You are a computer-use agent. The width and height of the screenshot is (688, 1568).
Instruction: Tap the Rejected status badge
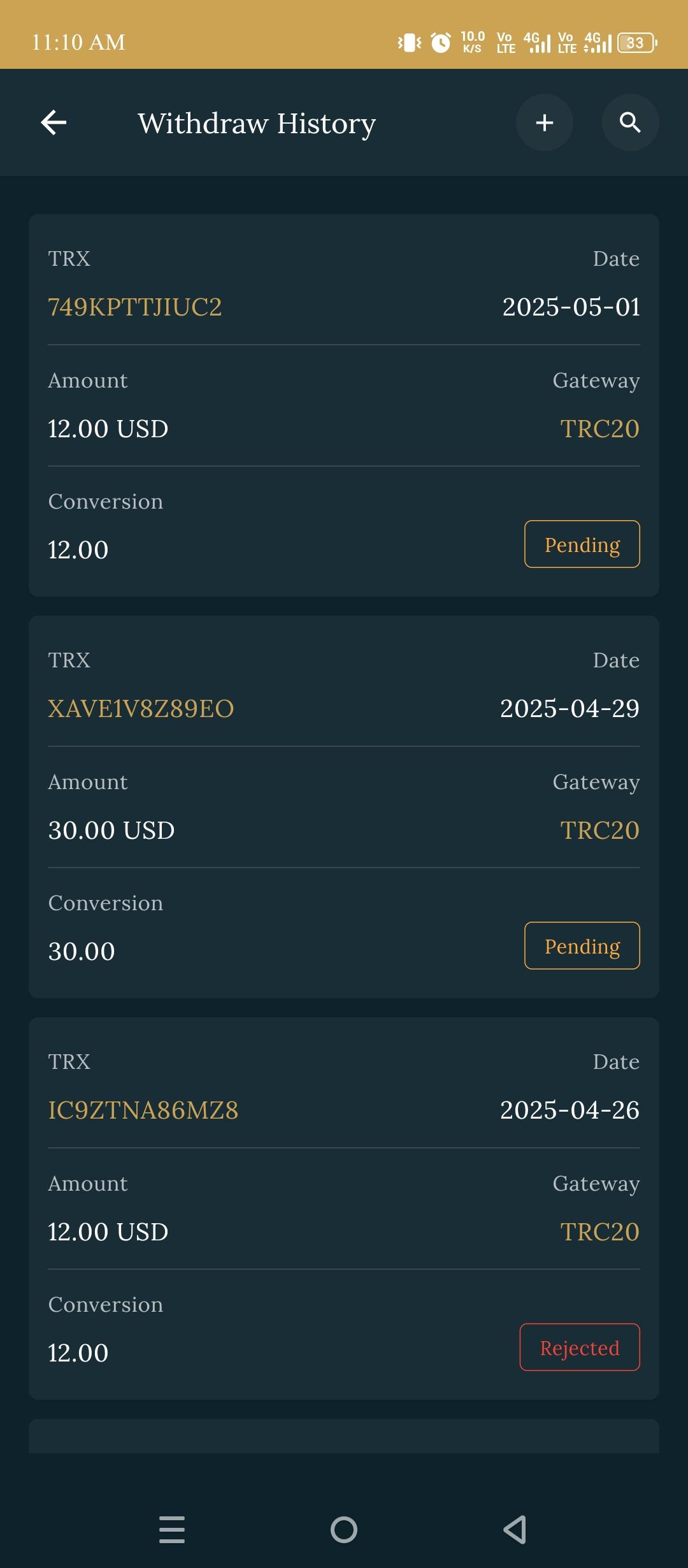click(580, 1347)
